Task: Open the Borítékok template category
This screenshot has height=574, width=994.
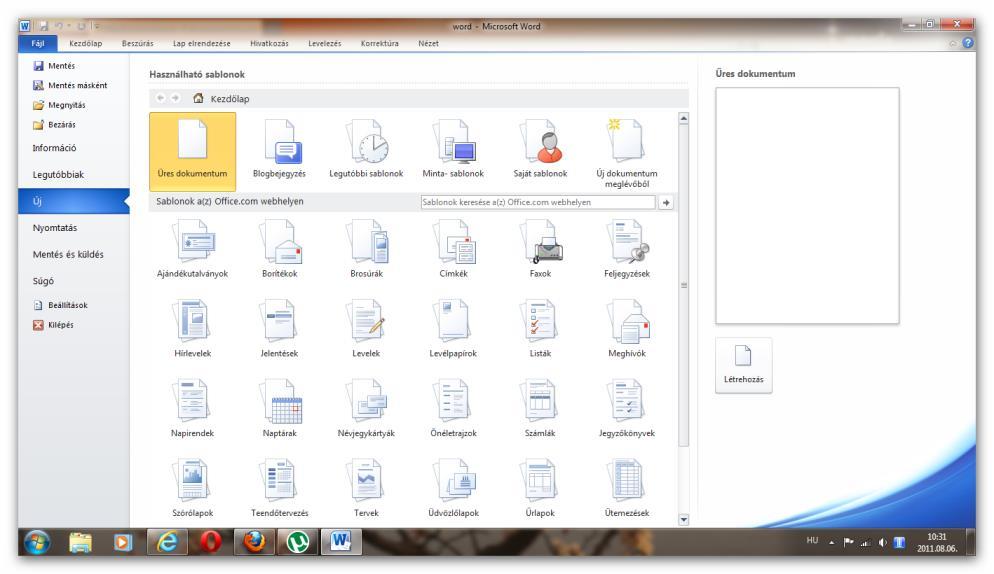Action: click(280, 249)
